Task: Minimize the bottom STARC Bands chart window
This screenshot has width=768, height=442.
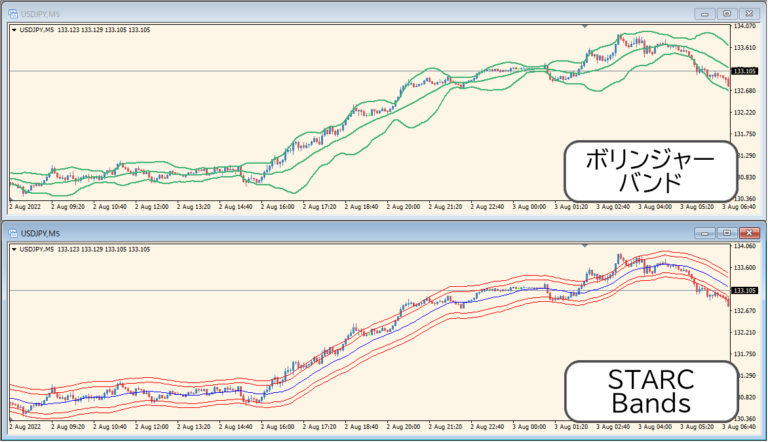Action: pyautogui.click(x=706, y=232)
